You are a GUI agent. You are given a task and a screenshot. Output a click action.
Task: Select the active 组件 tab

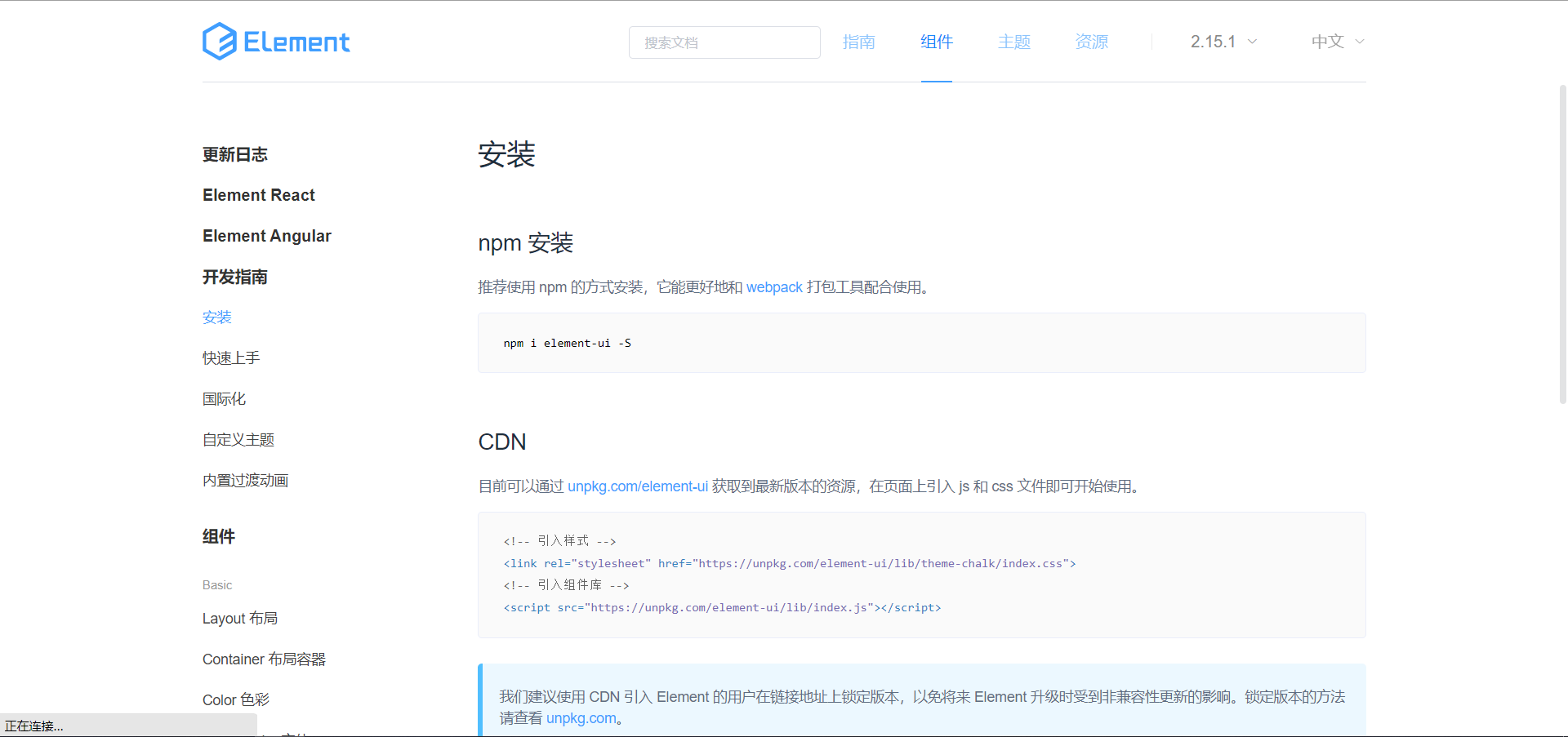pos(936,42)
